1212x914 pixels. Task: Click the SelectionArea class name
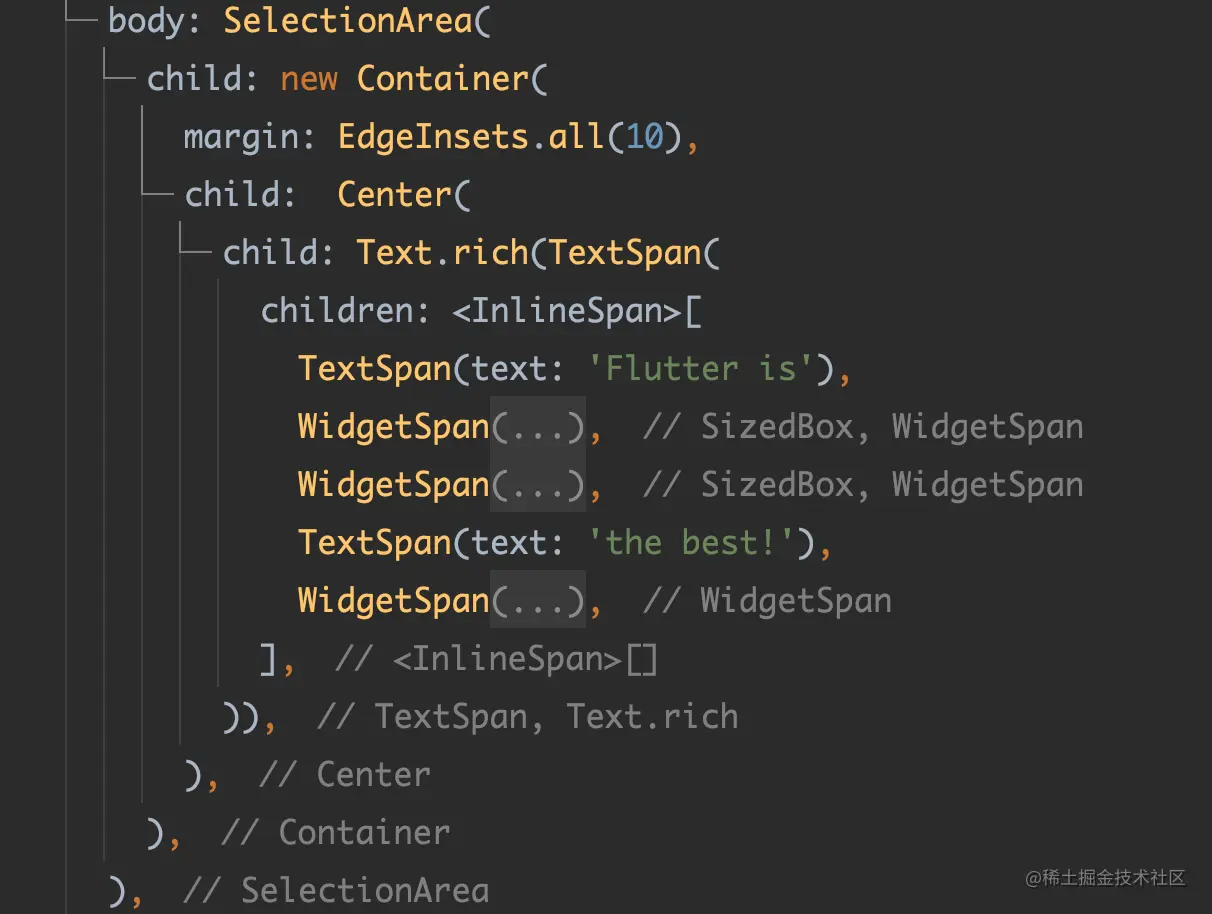click(348, 20)
